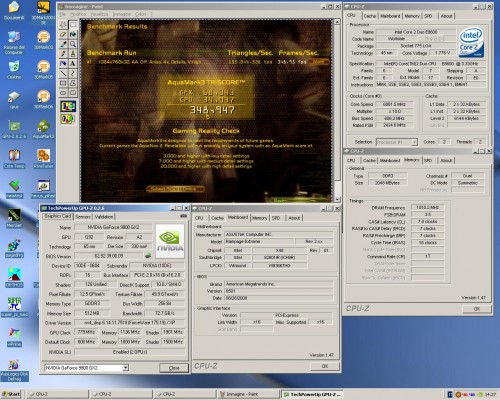500x400 pixels.
Task: Select the Line drawing tool
Action: point(63,73)
